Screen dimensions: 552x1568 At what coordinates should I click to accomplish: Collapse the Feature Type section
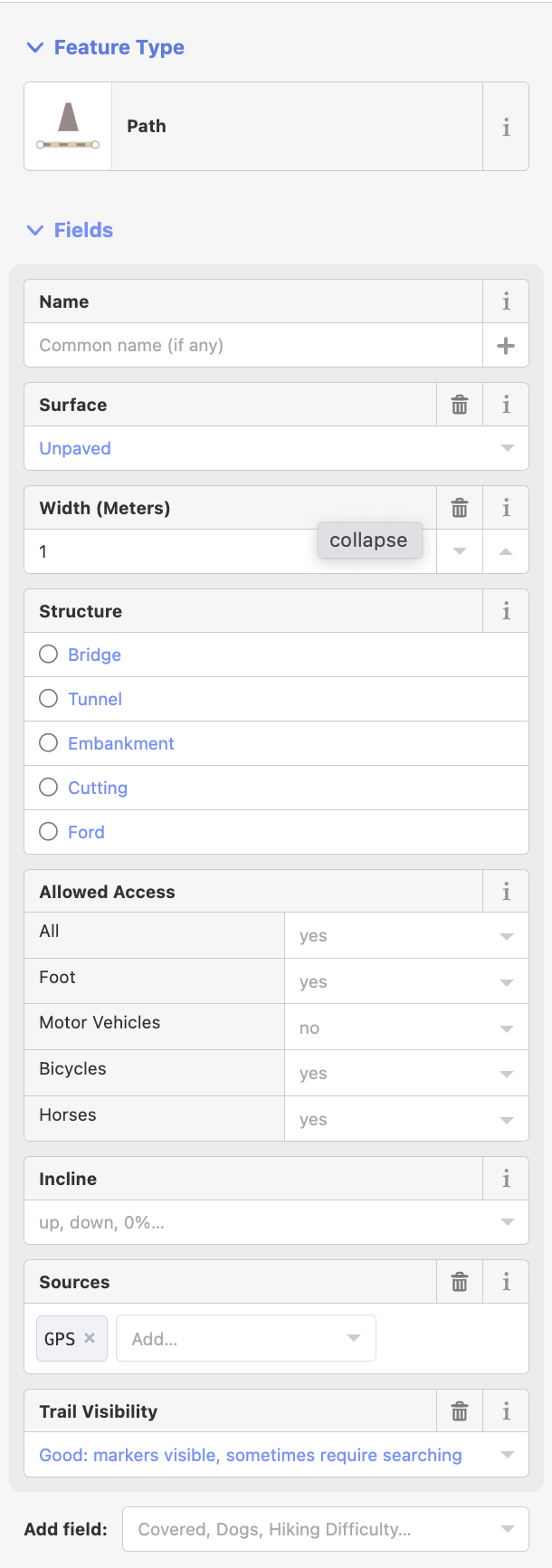coord(105,47)
